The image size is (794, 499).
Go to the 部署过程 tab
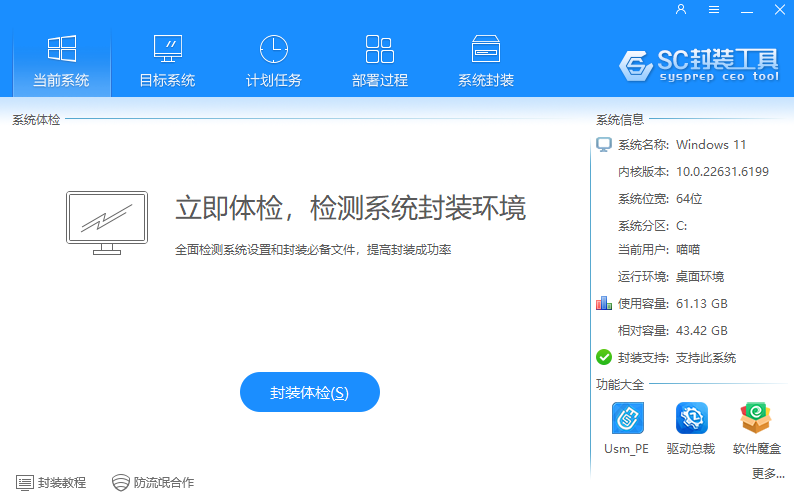coord(379,62)
